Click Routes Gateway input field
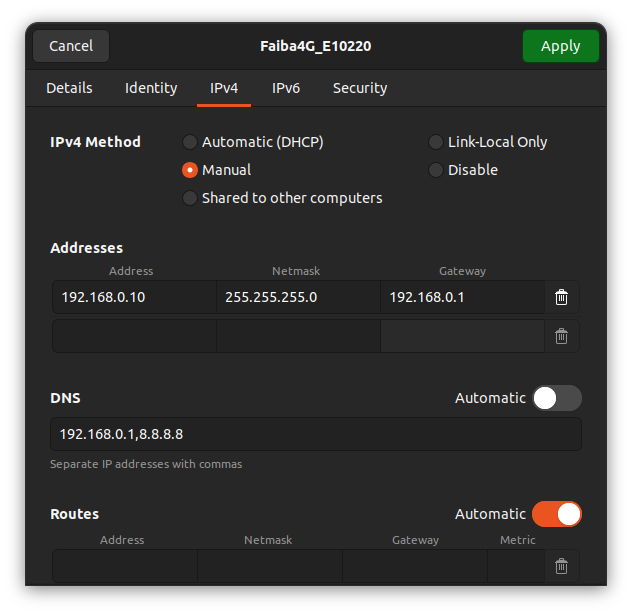 coord(415,566)
